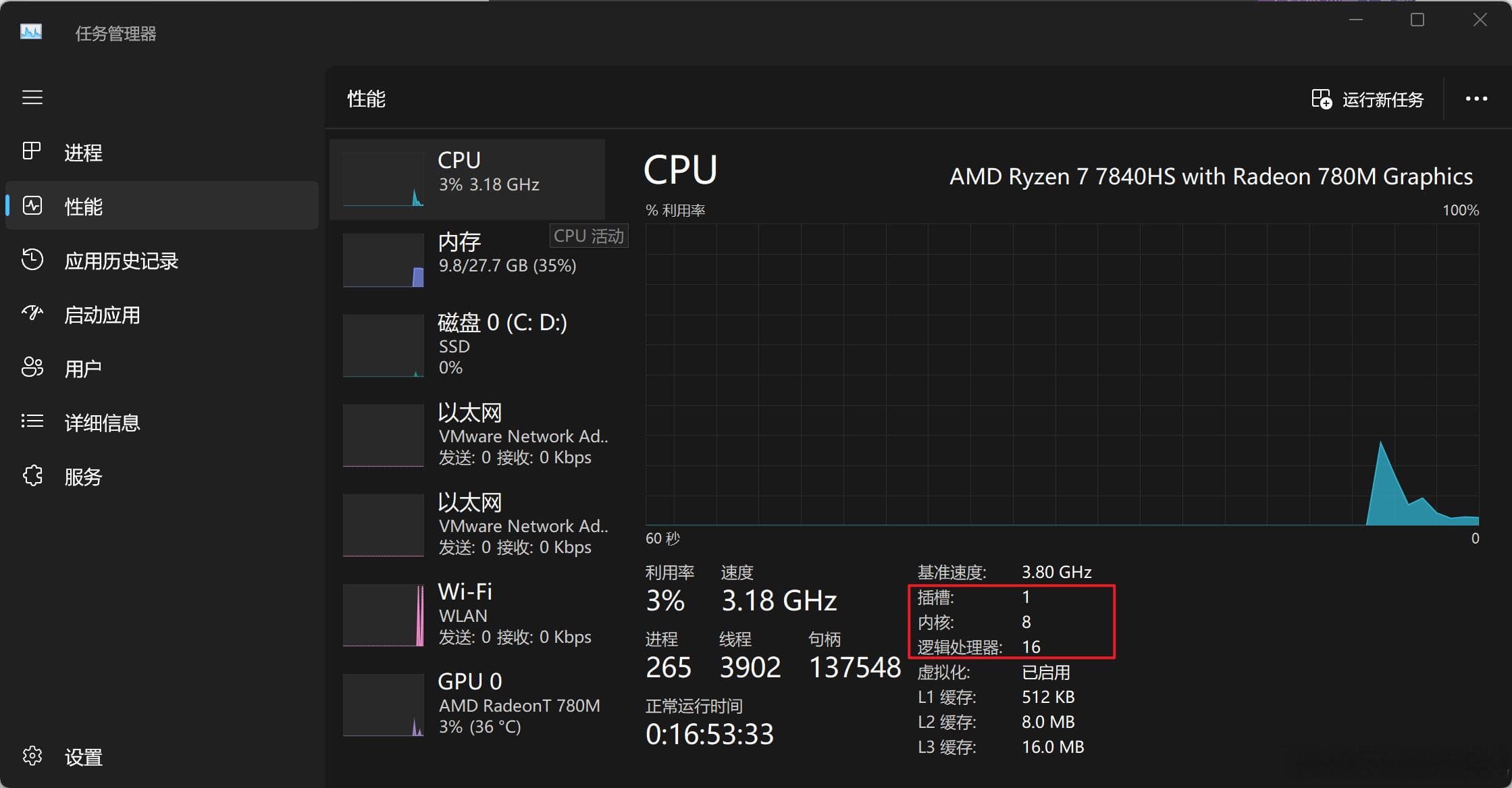This screenshot has height=788, width=1512.
Task: Navigate to 详细信息 page
Action: tap(162, 423)
